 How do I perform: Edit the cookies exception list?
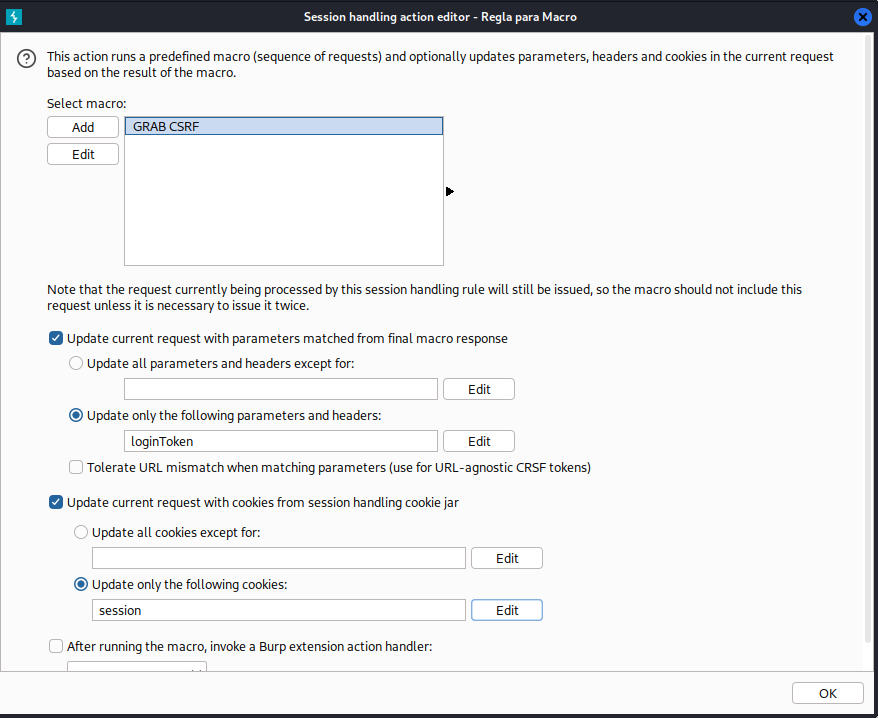(507, 558)
